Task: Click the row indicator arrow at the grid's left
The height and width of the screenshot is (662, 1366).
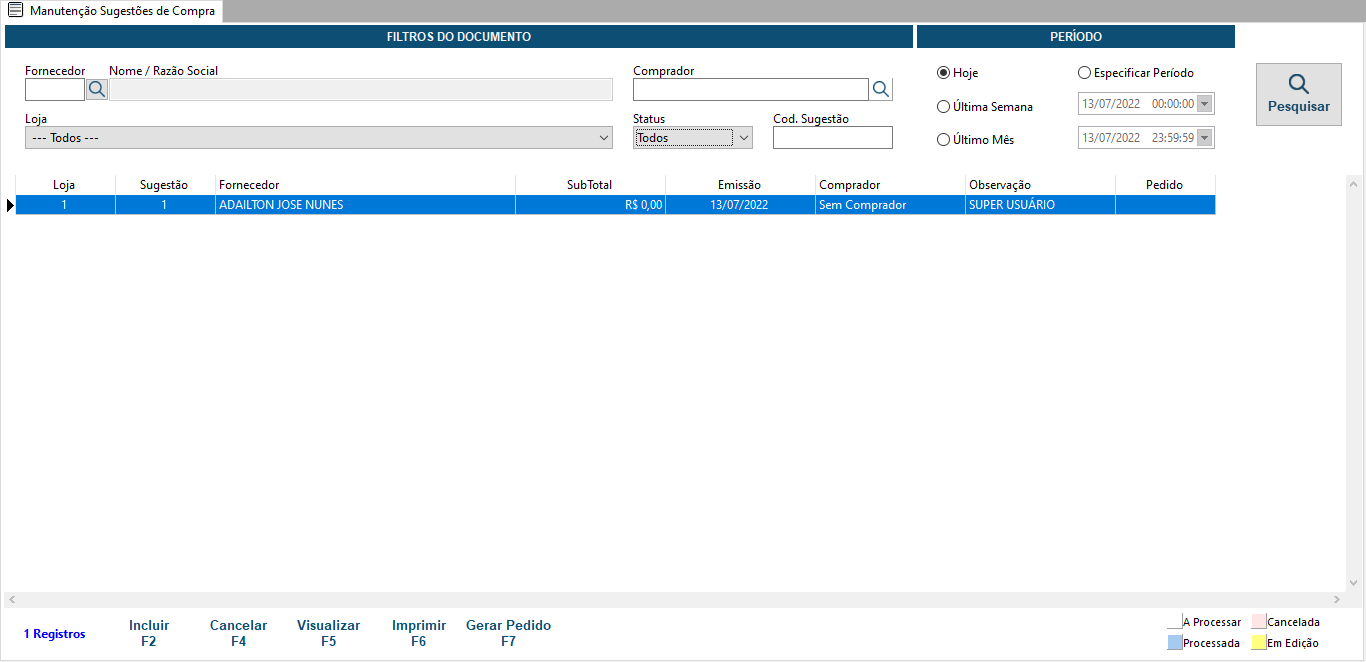Action: (x=10, y=205)
